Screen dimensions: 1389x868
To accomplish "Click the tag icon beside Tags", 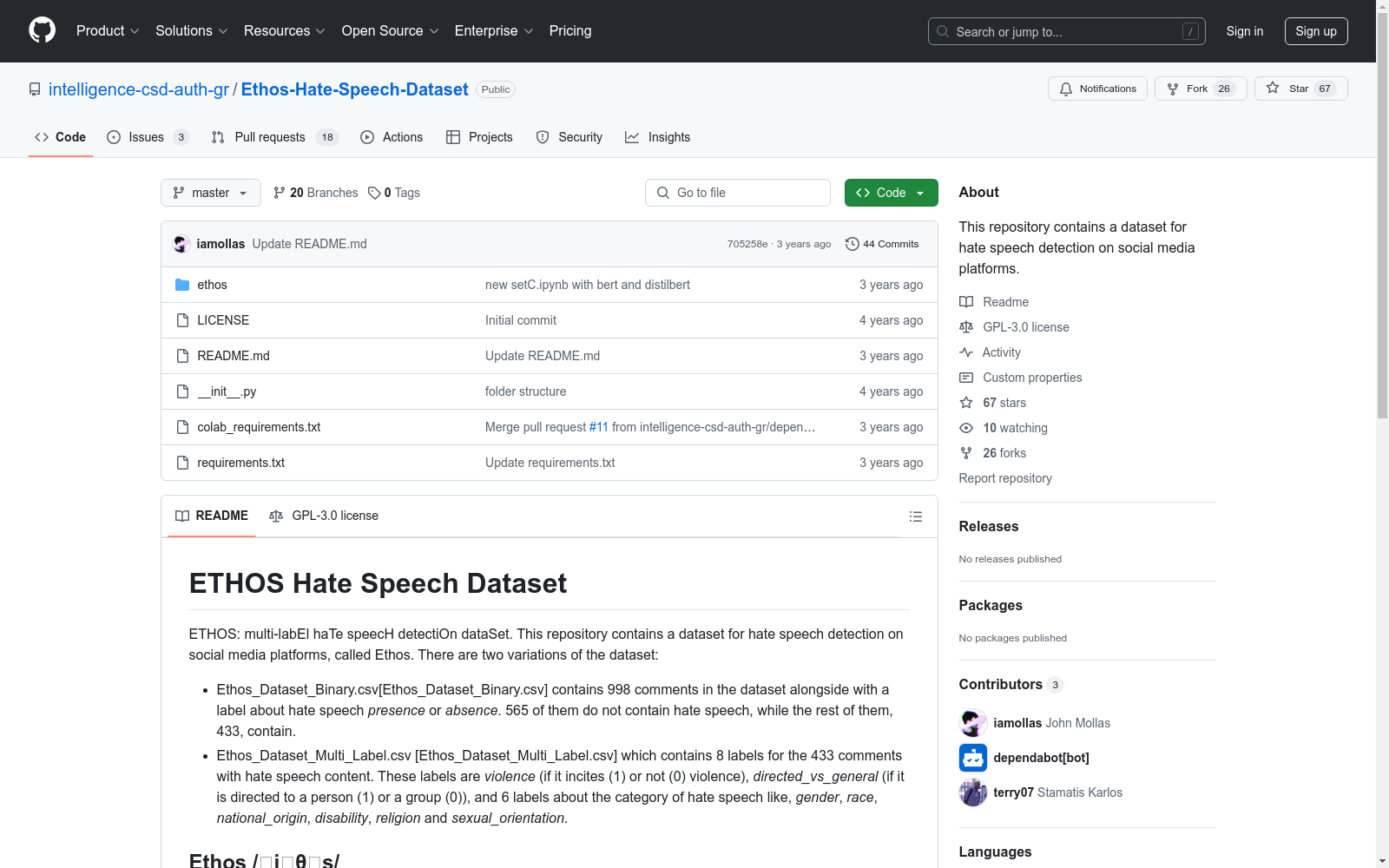I will 374,193.
